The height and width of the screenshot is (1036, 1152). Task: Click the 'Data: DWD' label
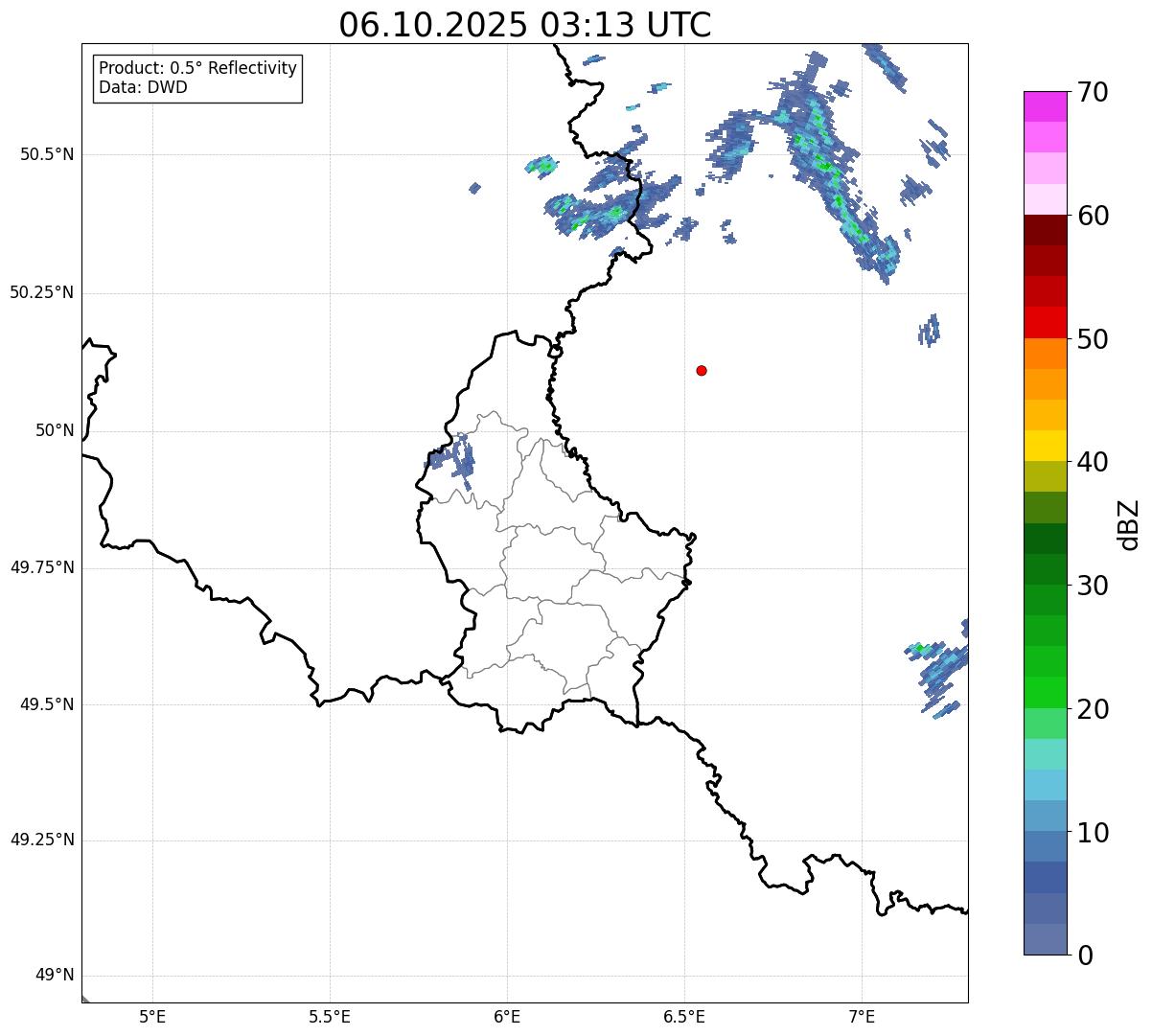(x=144, y=87)
